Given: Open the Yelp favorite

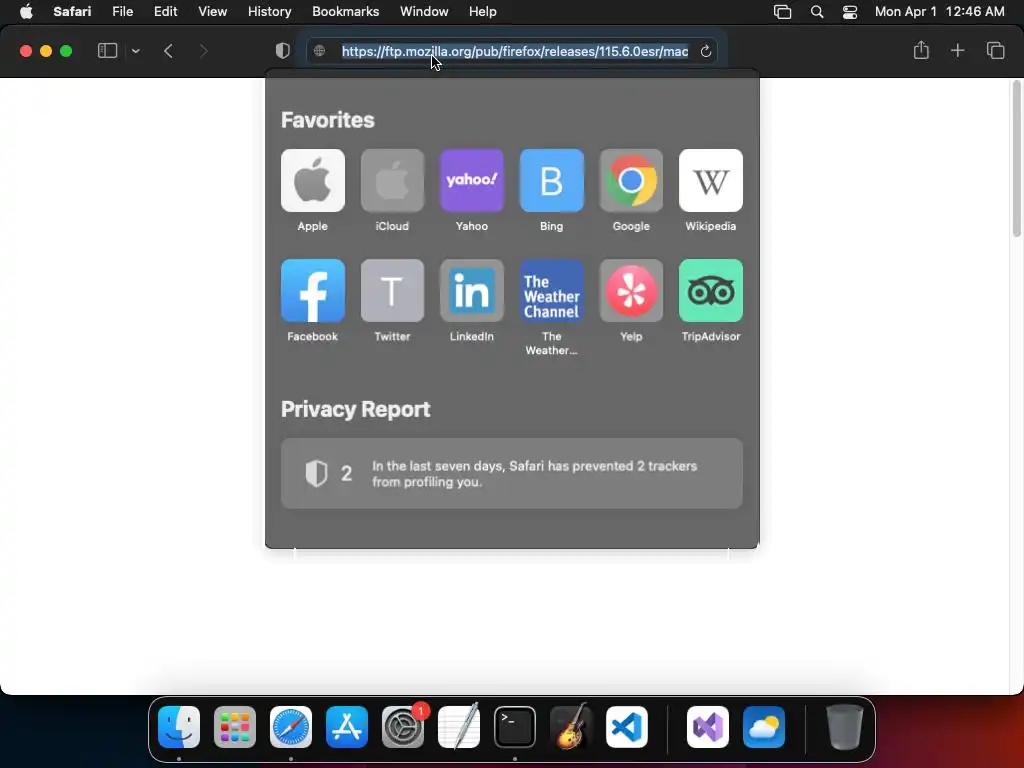Looking at the screenshot, I should pos(631,291).
